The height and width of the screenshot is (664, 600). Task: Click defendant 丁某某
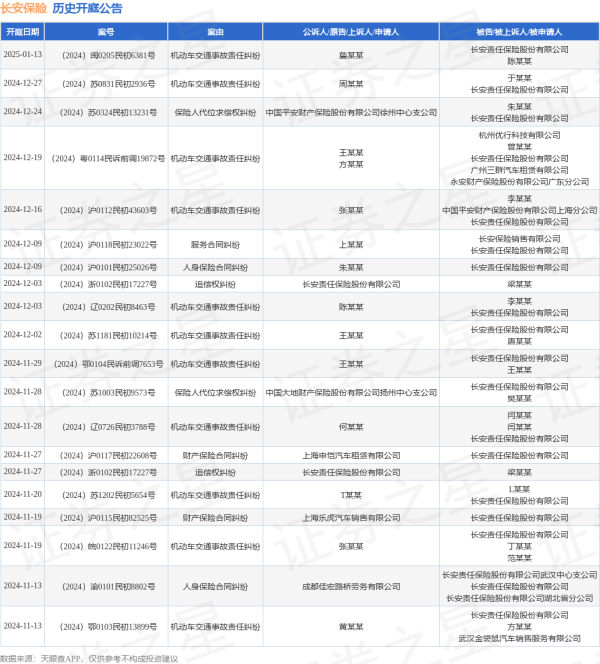[519, 546]
